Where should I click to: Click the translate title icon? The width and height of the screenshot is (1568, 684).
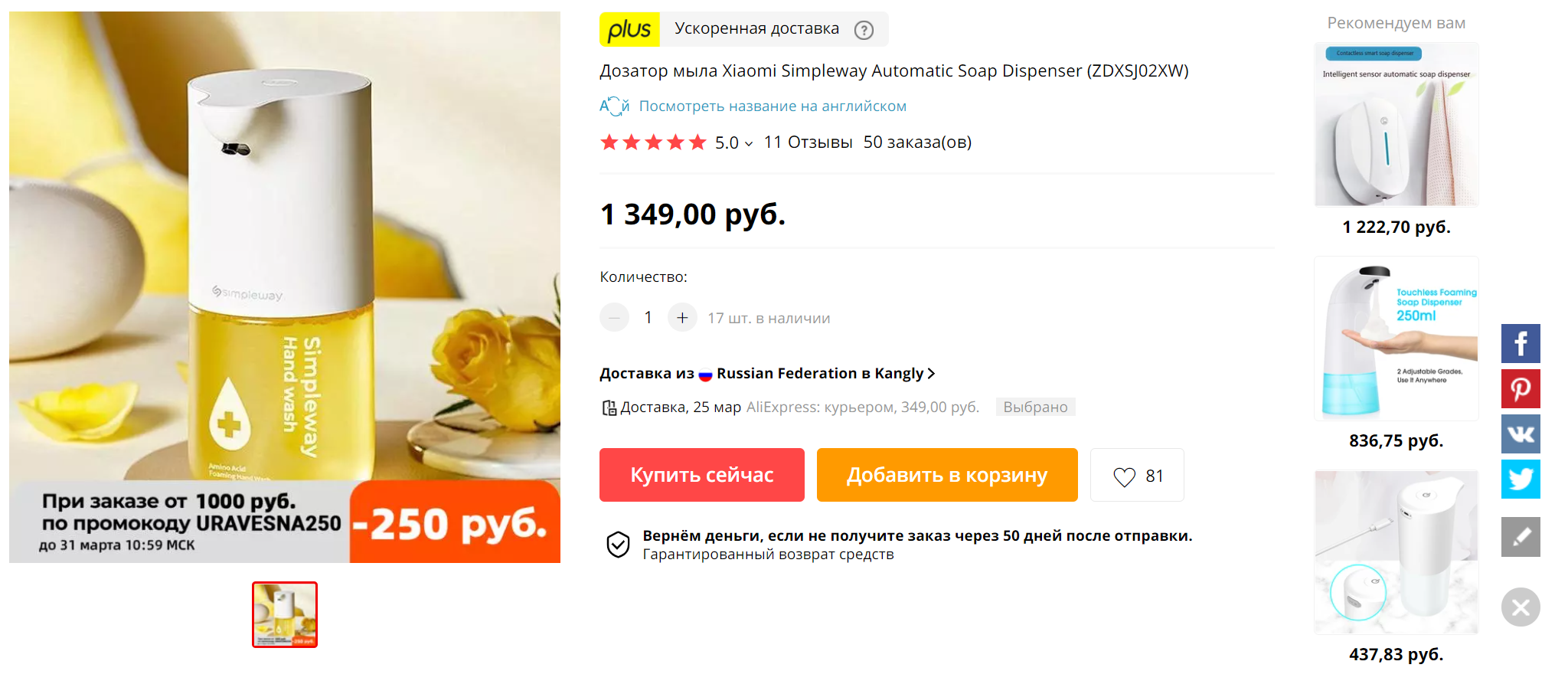pos(614,106)
